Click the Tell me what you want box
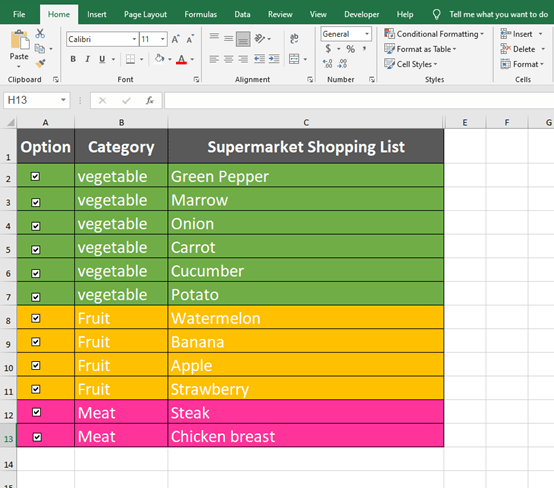This screenshot has width=554, height=488. pos(499,14)
